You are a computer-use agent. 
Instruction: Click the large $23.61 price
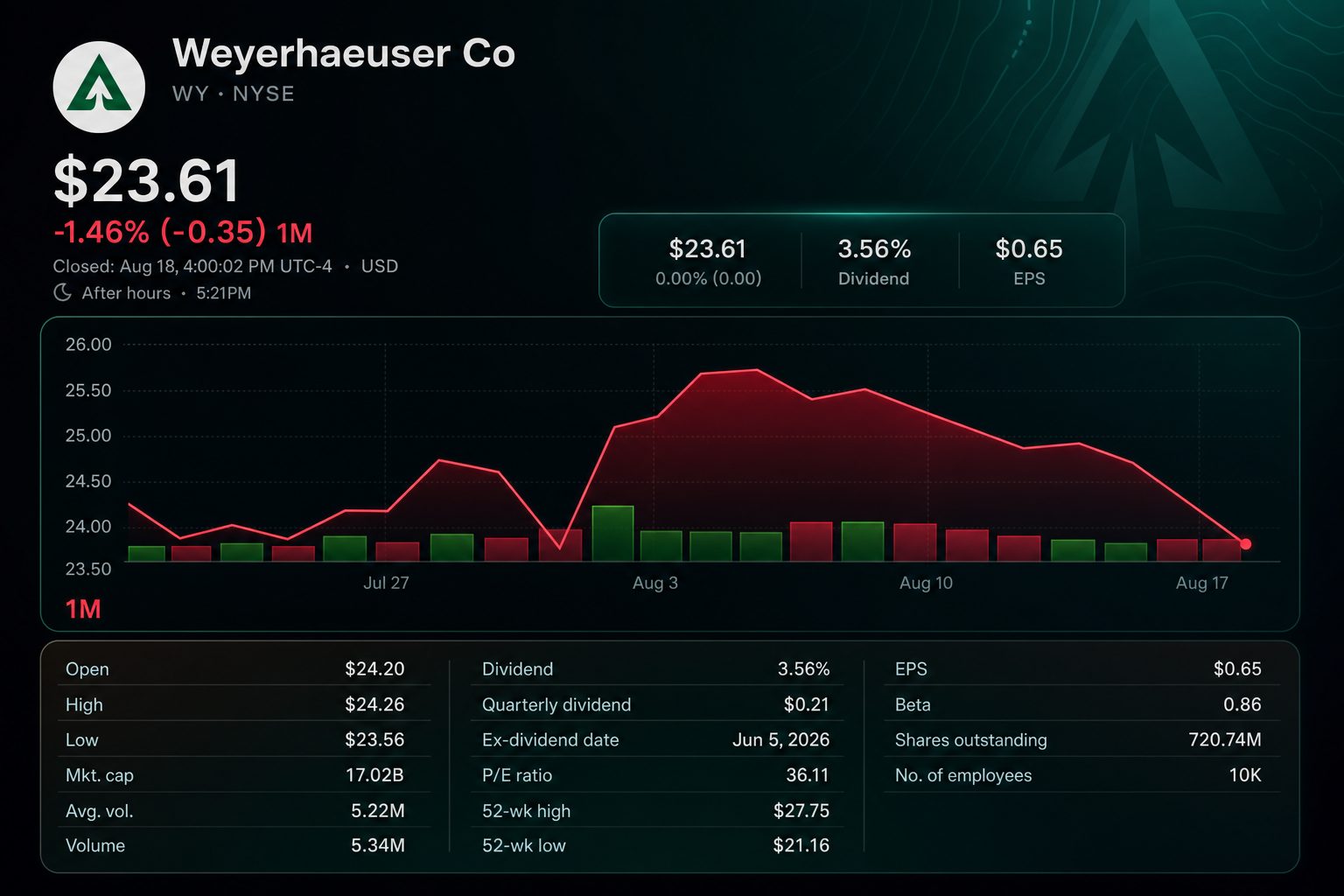147,181
